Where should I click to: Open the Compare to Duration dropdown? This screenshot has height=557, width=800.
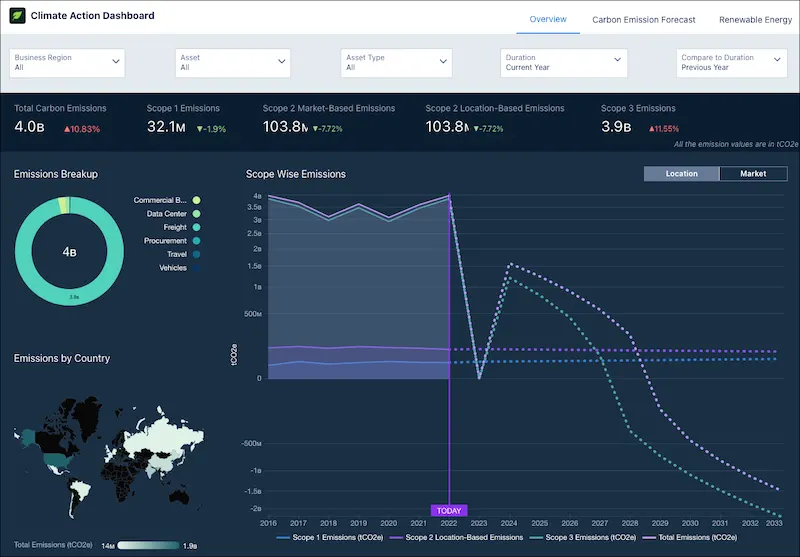coord(732,63)
